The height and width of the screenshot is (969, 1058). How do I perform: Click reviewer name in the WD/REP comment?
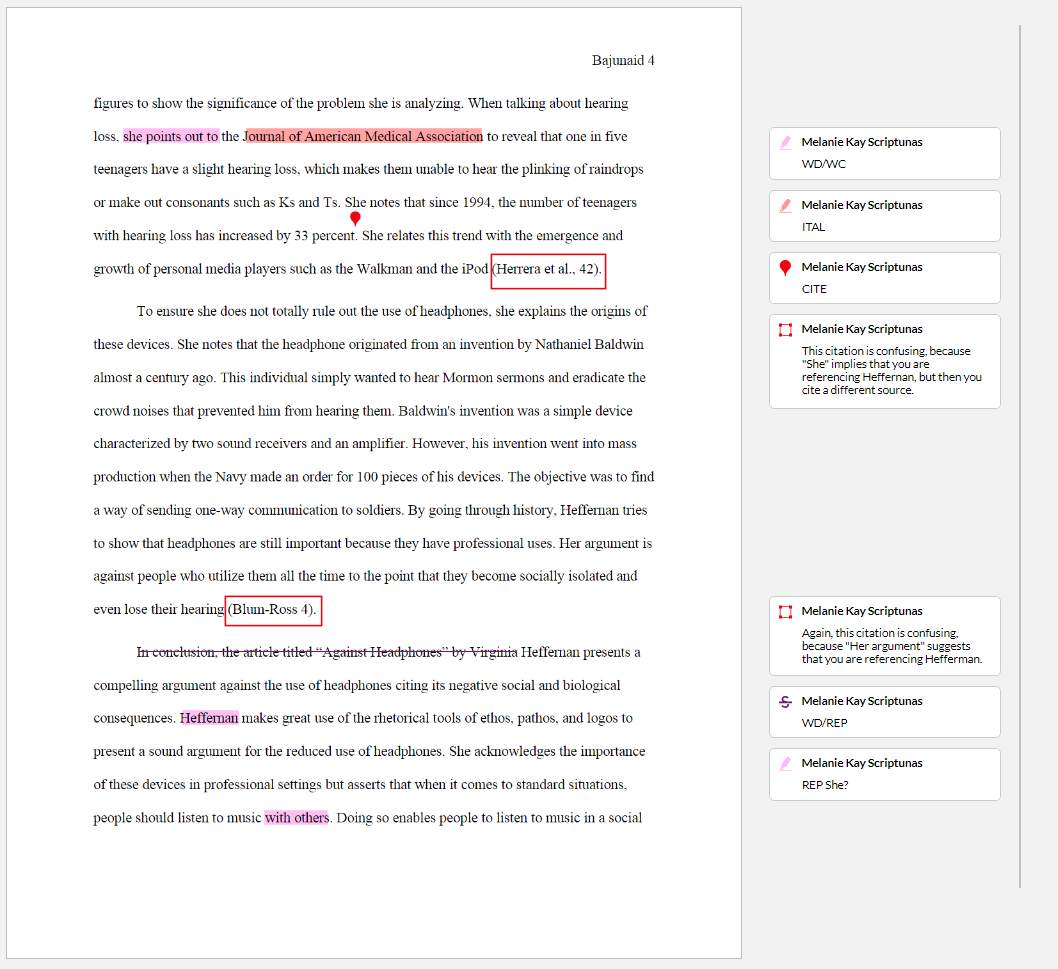click(x=862, y=701)
